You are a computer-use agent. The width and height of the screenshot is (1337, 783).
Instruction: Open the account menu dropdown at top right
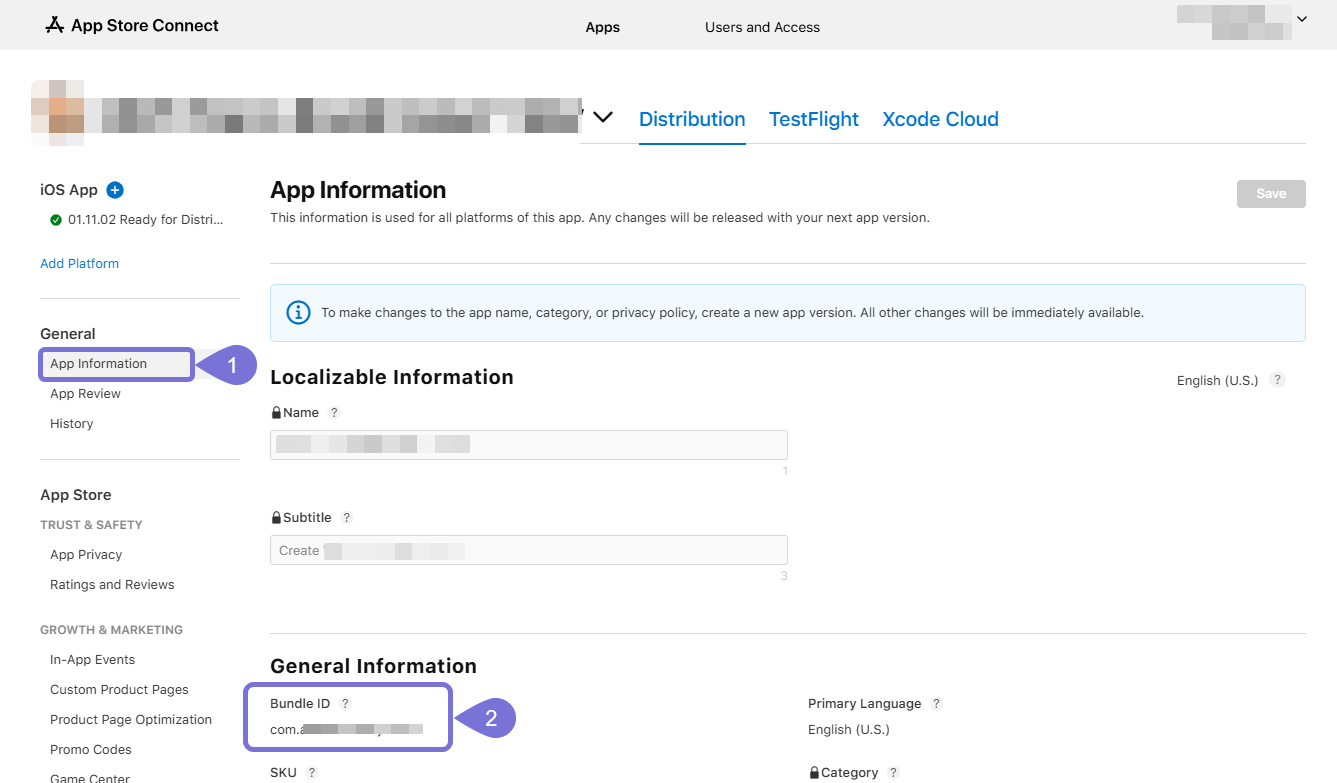(1301, 19)
